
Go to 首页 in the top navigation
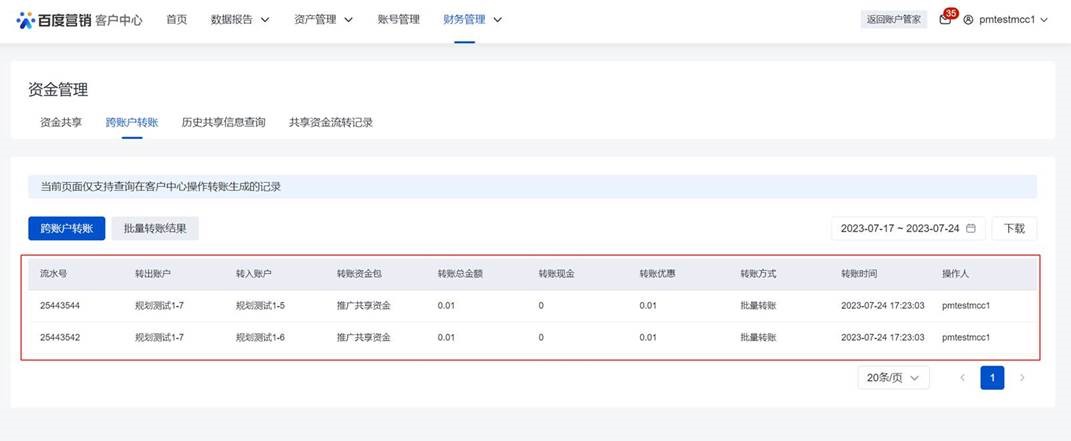176,20
